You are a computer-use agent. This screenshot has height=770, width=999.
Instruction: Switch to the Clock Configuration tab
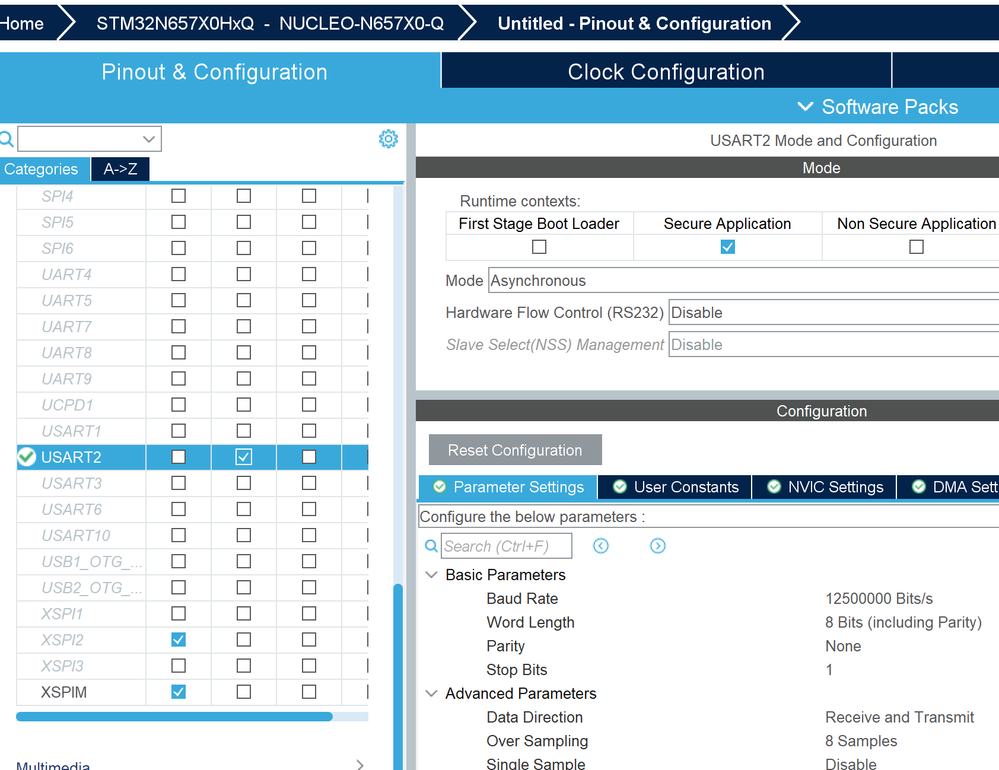tap(666, 71)
